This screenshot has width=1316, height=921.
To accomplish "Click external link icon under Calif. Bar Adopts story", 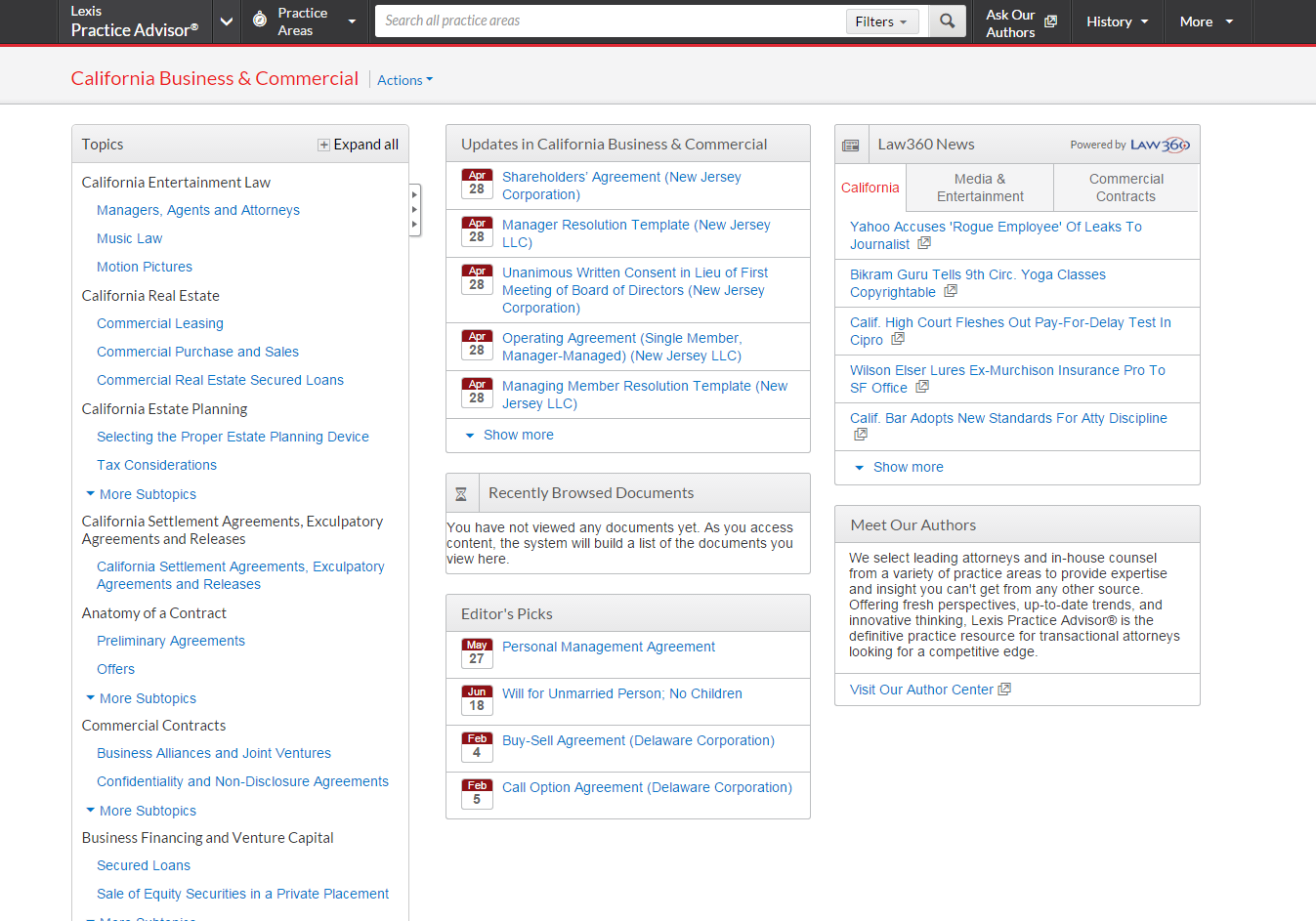I will (861, 435).
